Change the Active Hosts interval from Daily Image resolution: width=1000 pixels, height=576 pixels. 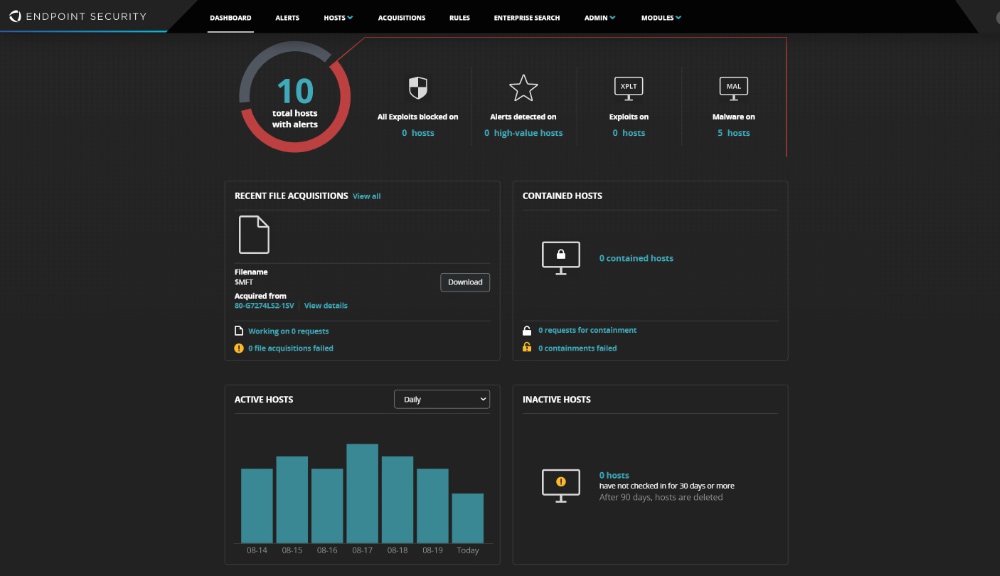[441, 399]
